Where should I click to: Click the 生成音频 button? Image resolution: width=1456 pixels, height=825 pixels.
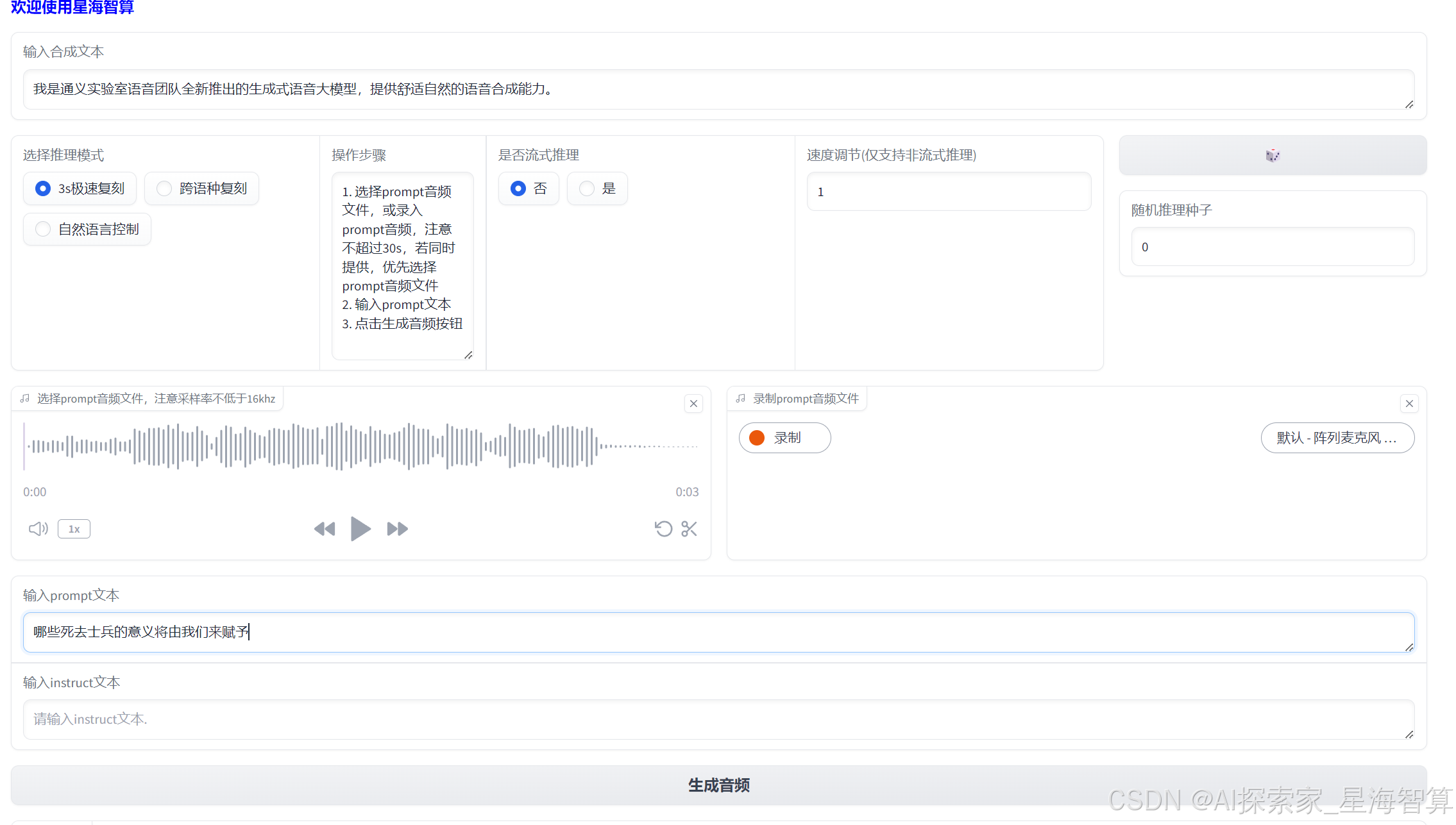718,785
